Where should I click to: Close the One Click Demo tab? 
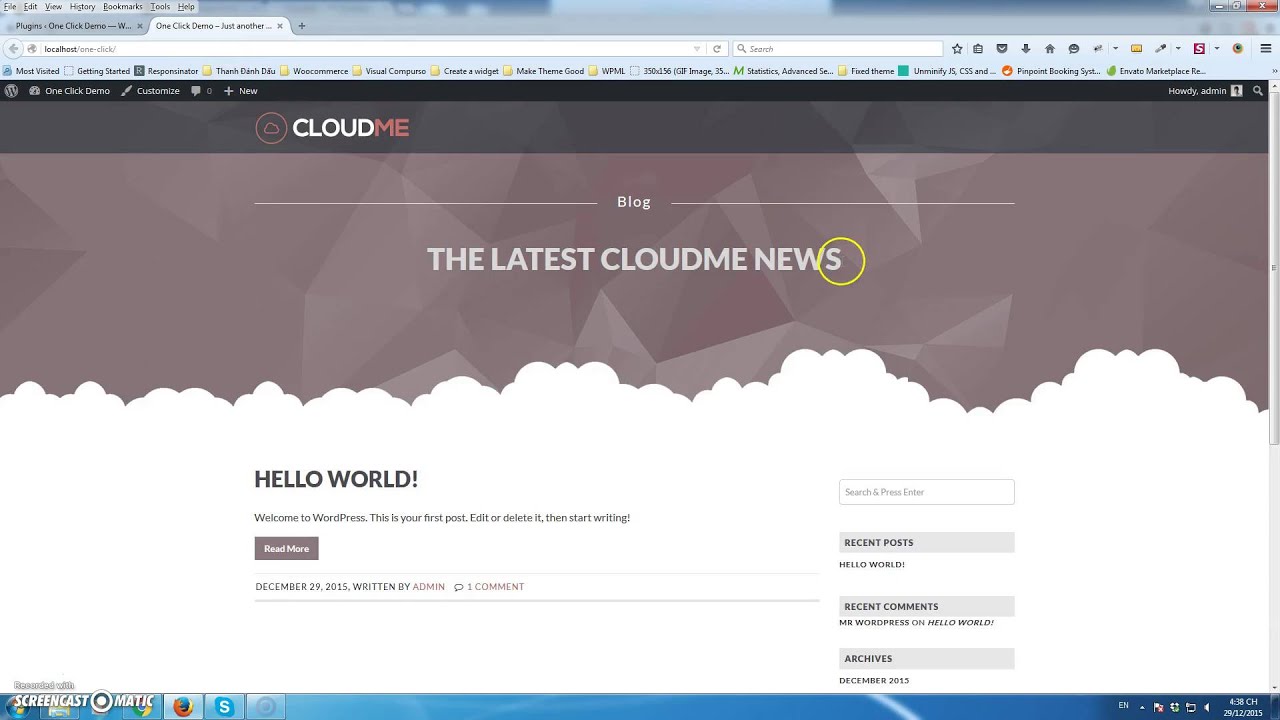pos(280,25)
